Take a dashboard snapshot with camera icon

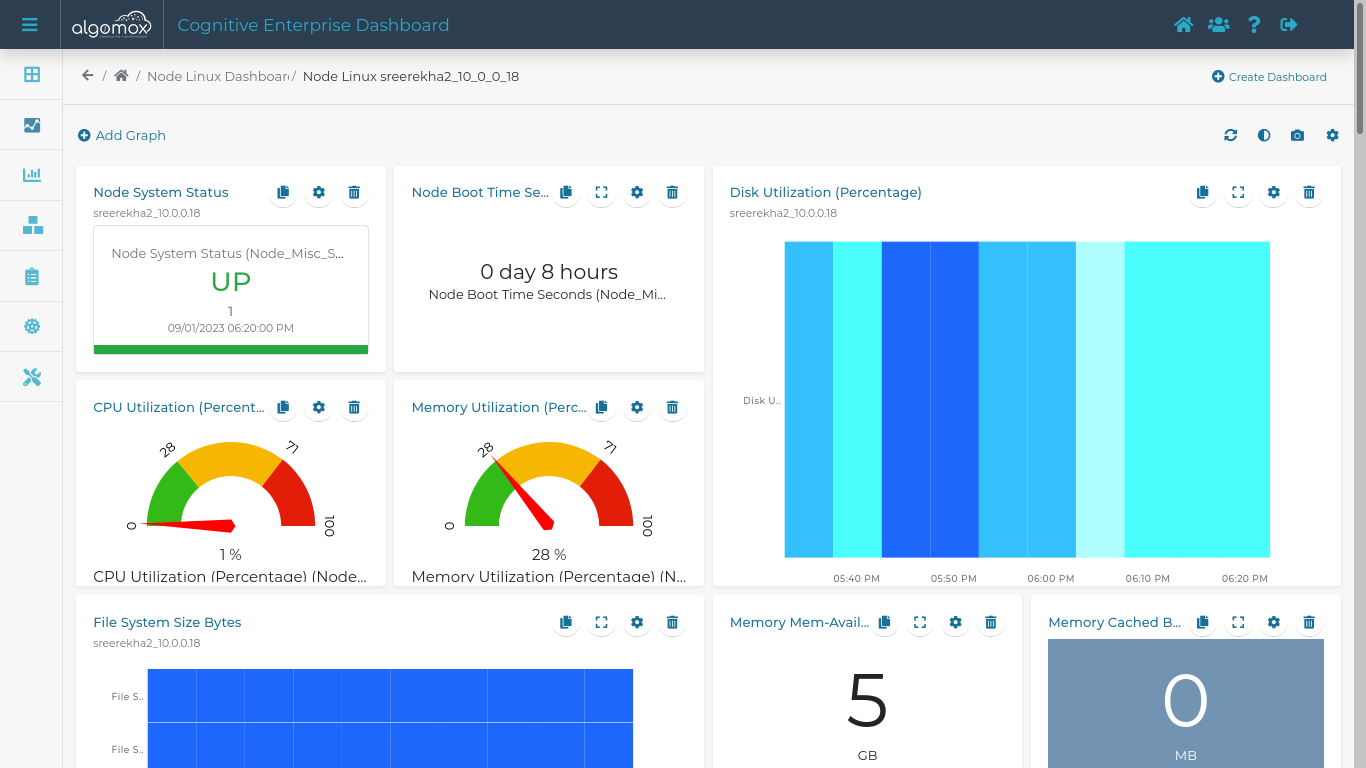click(1297, 135)
